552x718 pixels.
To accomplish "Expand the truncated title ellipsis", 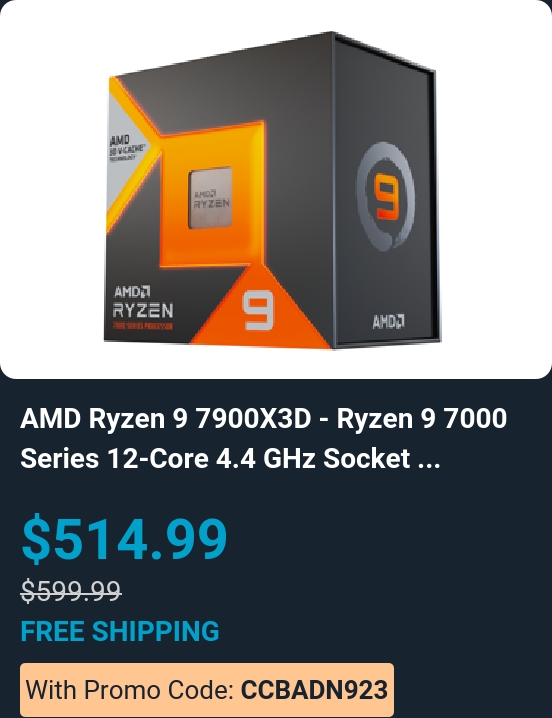I will 429,459.
